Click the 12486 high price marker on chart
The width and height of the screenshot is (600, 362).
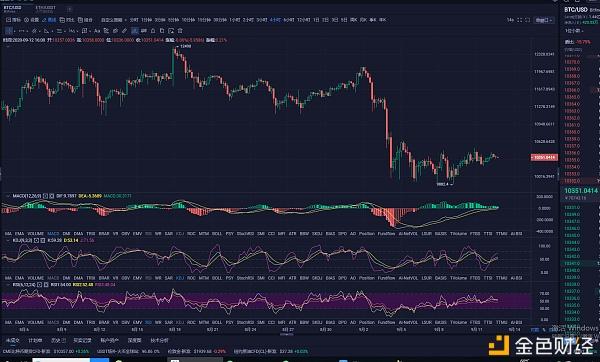(x=186, y=46)
